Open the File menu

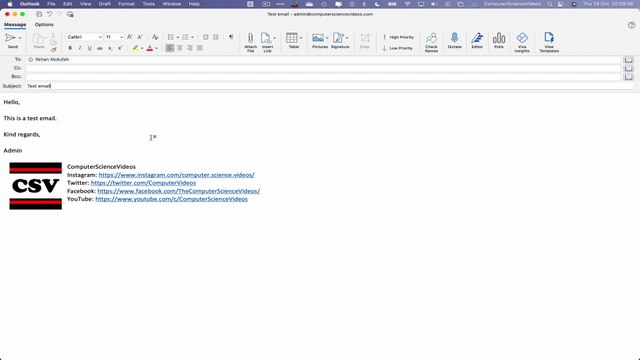tap(51, 4)
